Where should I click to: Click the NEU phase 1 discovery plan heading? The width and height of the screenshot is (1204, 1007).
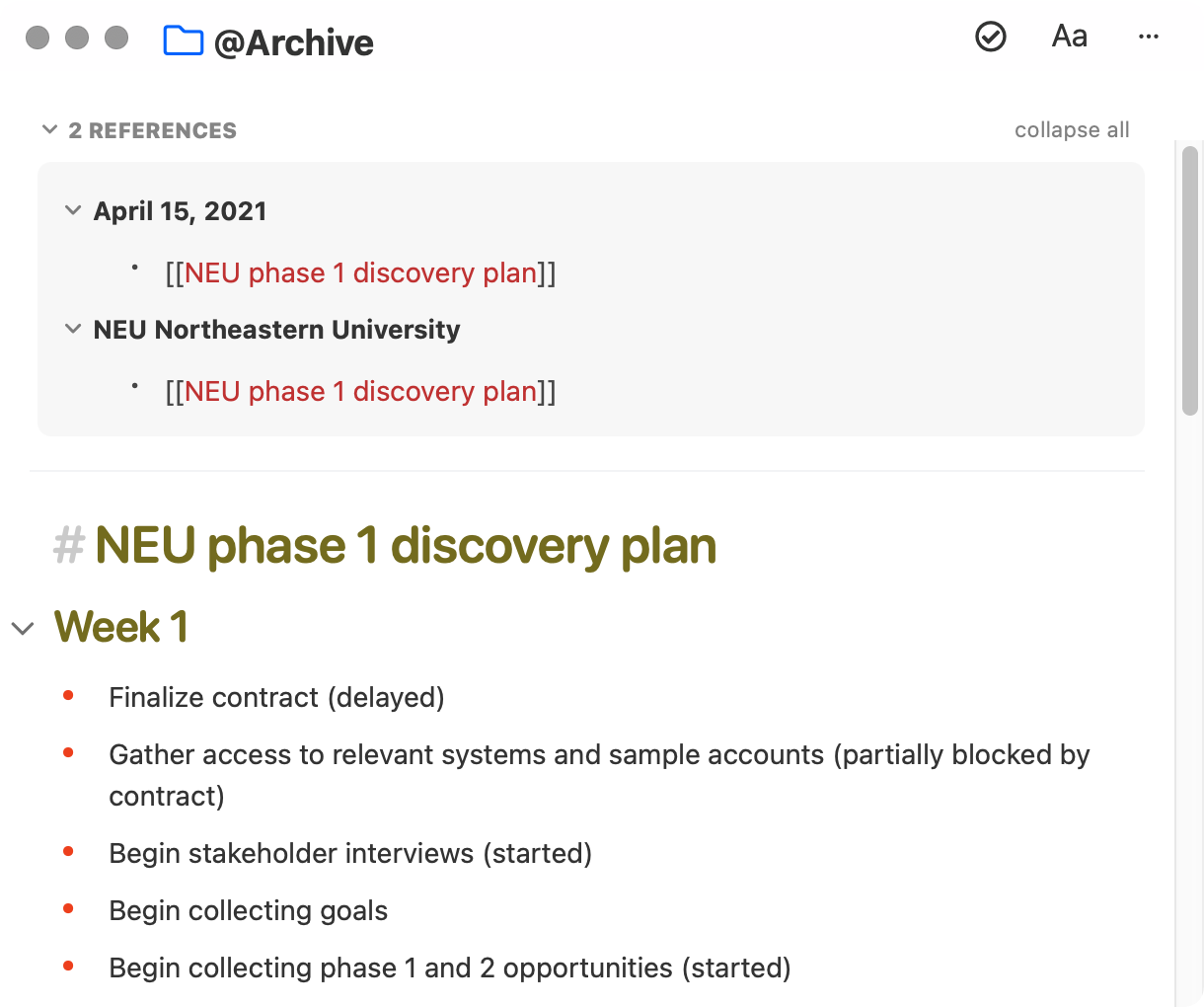pos(406,545)
